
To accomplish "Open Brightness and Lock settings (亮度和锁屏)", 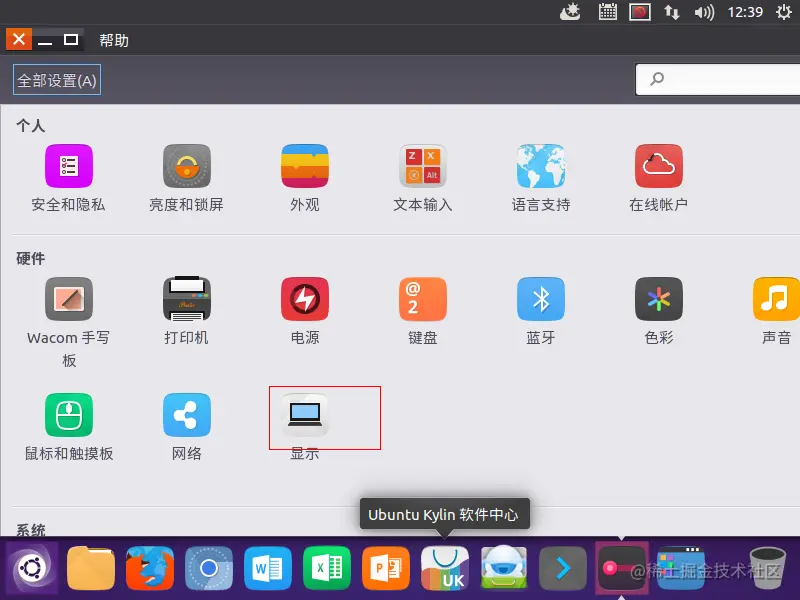I will [187, 178].
